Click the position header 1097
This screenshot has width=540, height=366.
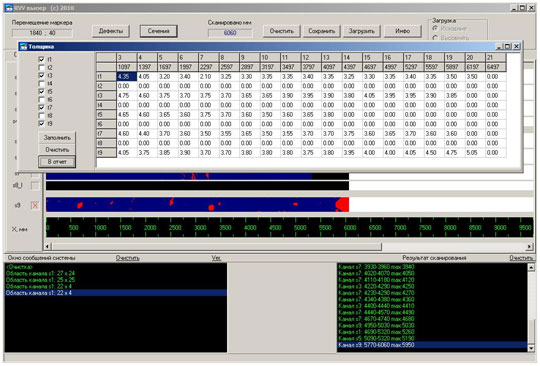click(x=127, y=67)
